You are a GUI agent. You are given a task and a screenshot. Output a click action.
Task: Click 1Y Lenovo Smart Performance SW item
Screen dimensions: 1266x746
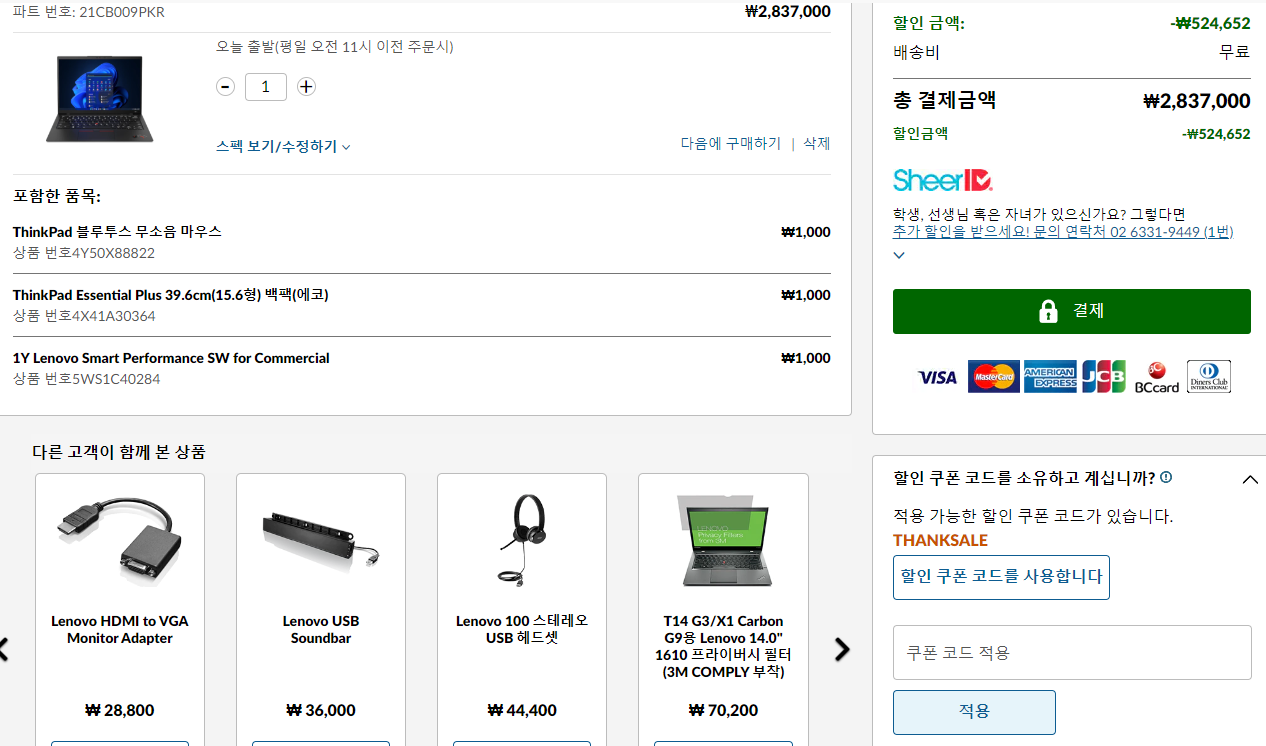coord(171,358)
